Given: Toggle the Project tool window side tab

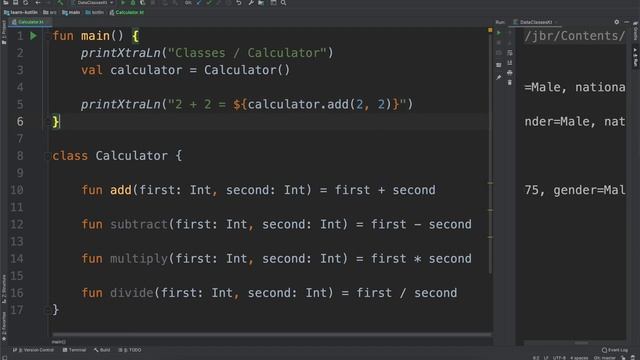Looking at the screenshot, I should [x=4, y=32].
